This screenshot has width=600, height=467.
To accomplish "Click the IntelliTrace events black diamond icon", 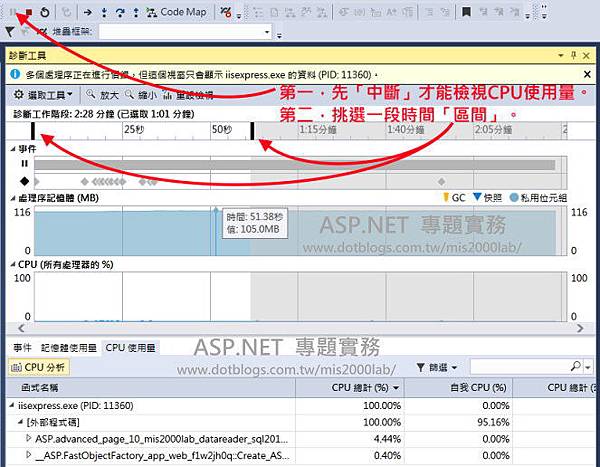I will click(x=24, y=181).
